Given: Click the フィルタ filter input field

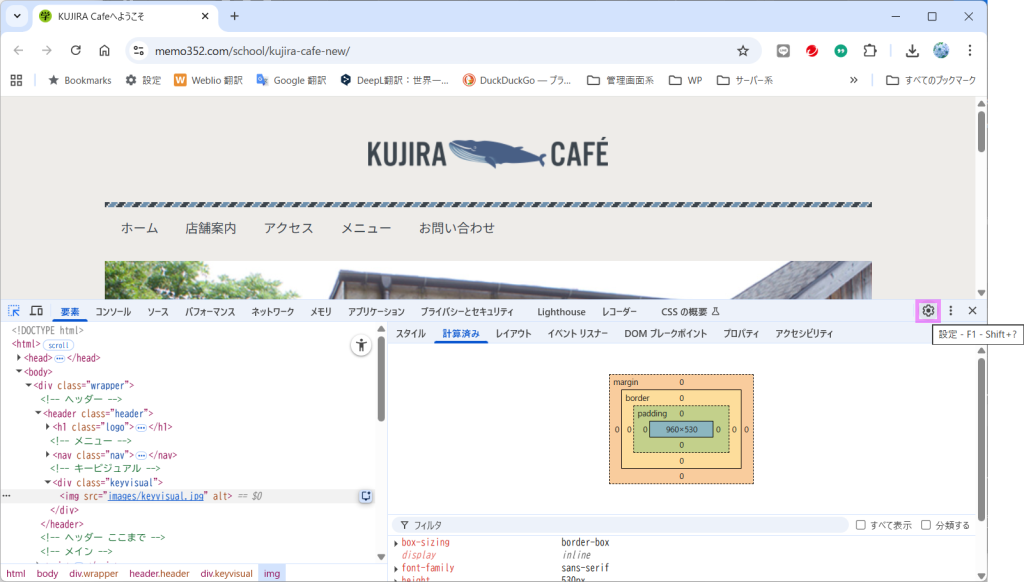Looking at the screenshot, I should [x=620, y=525].
